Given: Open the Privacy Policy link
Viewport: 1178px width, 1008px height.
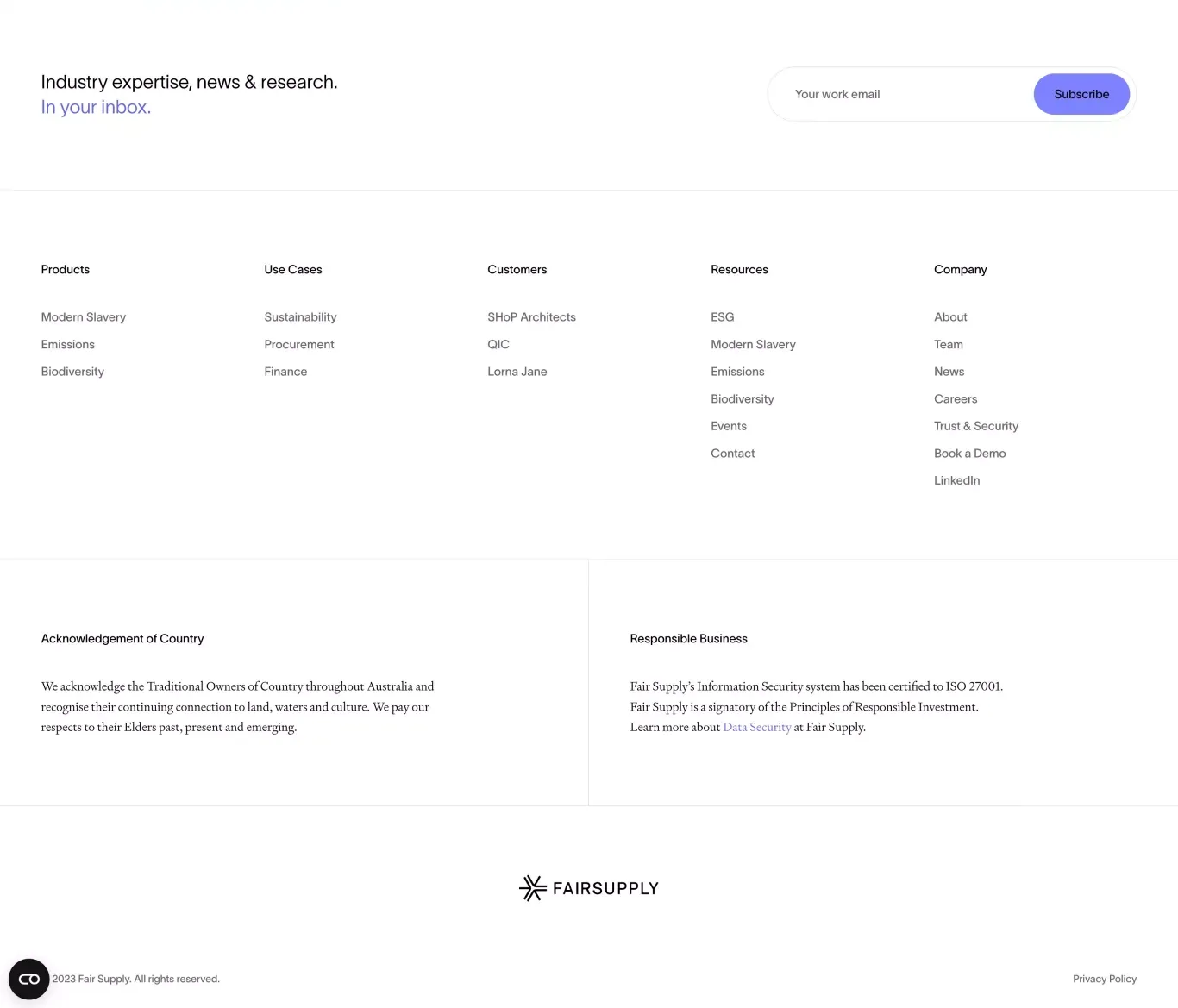Looking at the screenshot, I should pyautogui.click(x=1105, y=979).
